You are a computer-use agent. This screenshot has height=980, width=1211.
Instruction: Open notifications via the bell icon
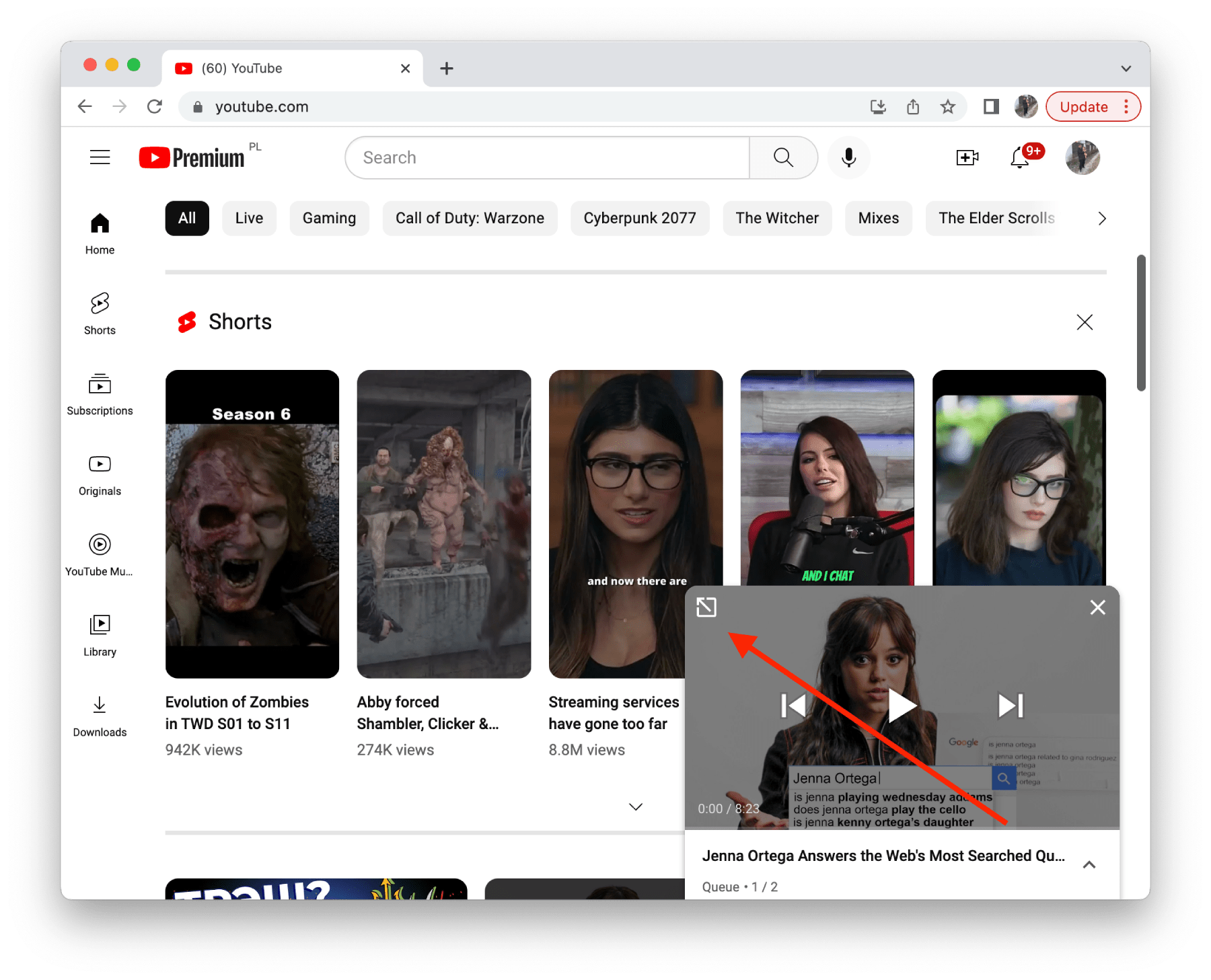tap(1019, 157)
